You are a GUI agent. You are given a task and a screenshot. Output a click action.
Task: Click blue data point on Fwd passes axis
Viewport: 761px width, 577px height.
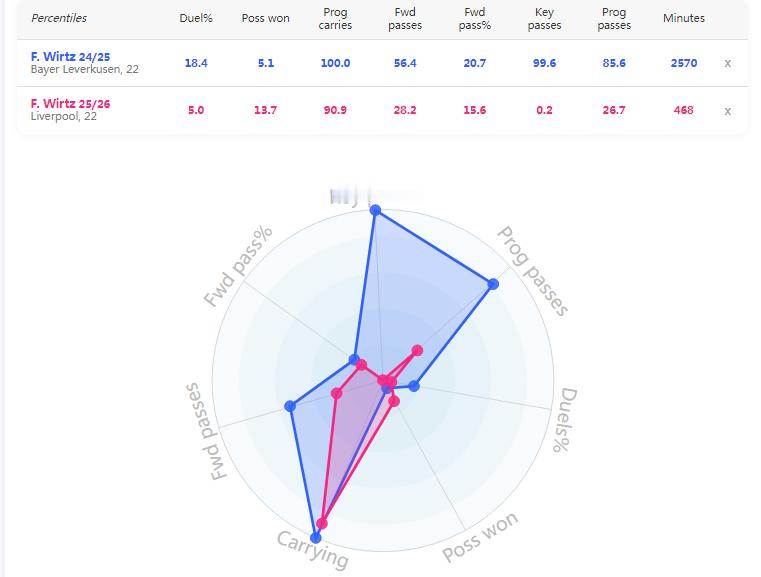[x=291, y=406]
